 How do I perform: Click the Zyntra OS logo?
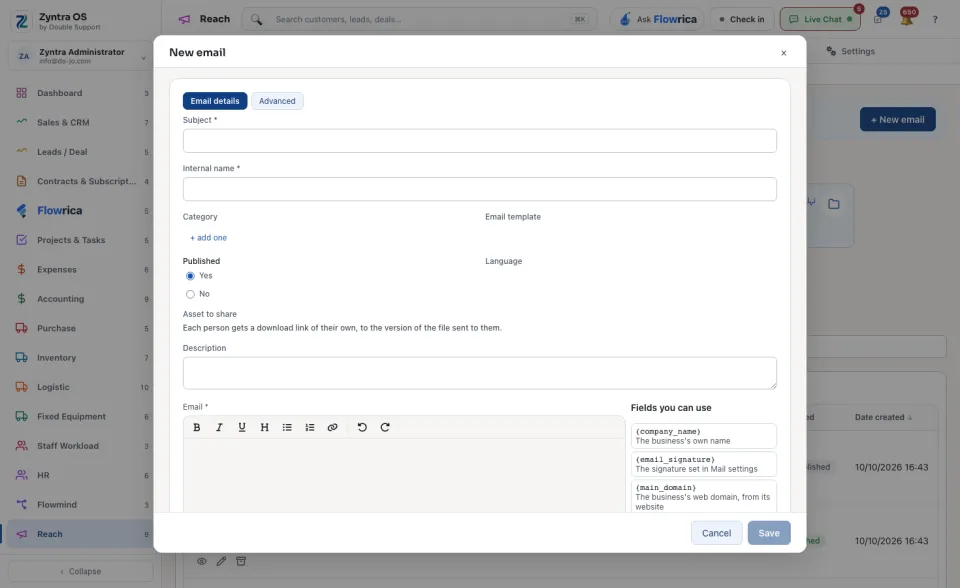point(22,21)
